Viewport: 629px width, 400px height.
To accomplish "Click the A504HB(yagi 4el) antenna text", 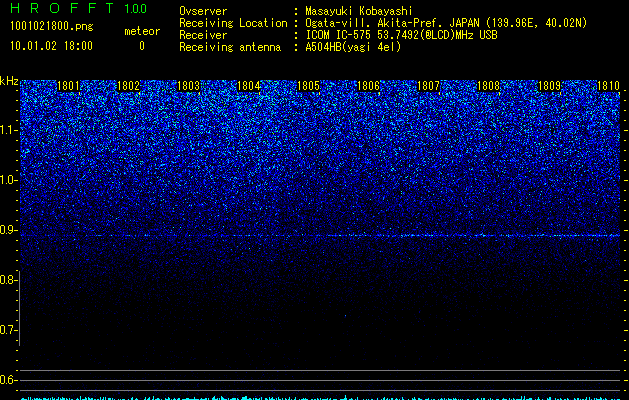I will [x=353, y=47].
